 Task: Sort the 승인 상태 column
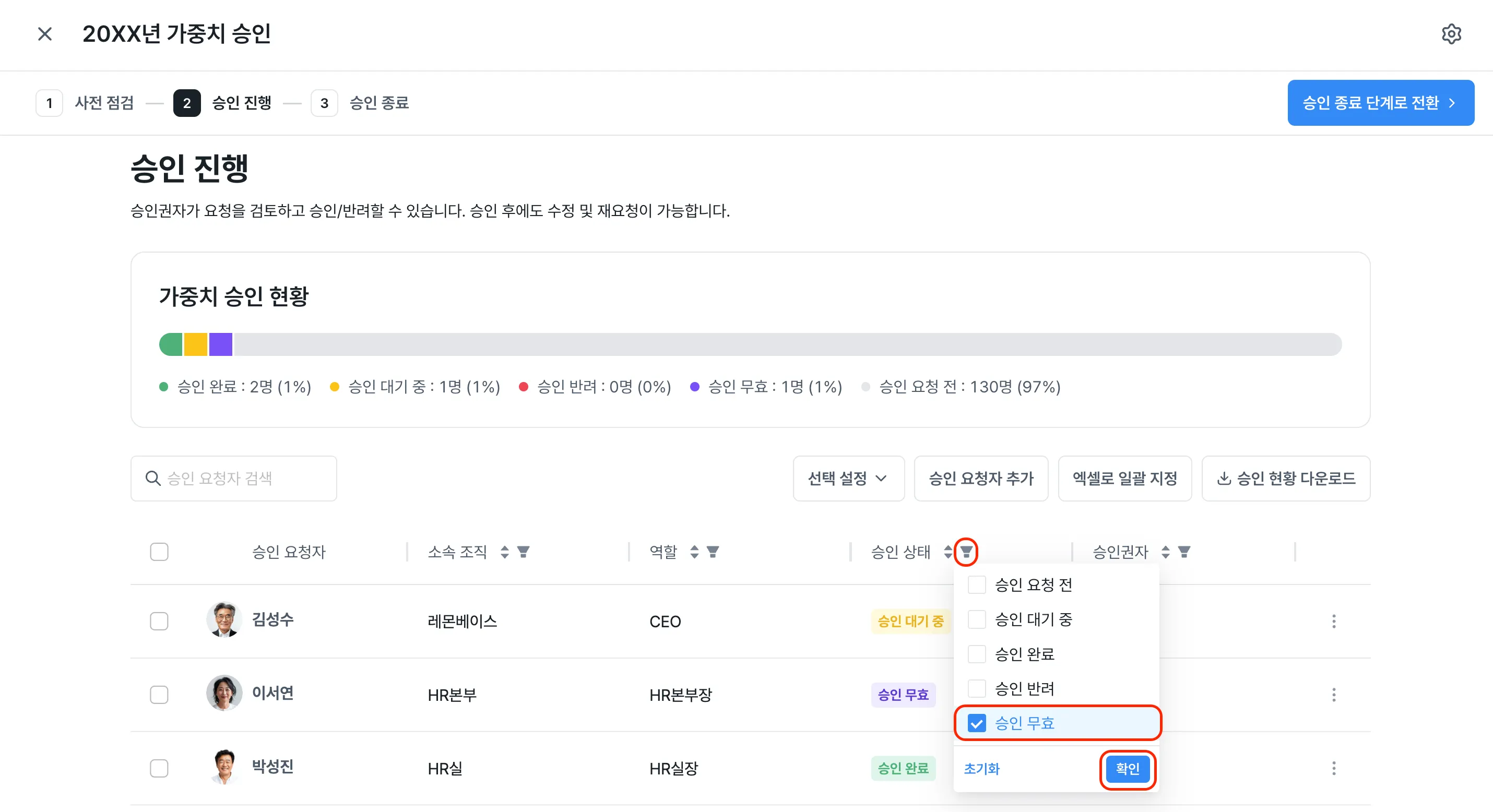[x=947, y=552]
